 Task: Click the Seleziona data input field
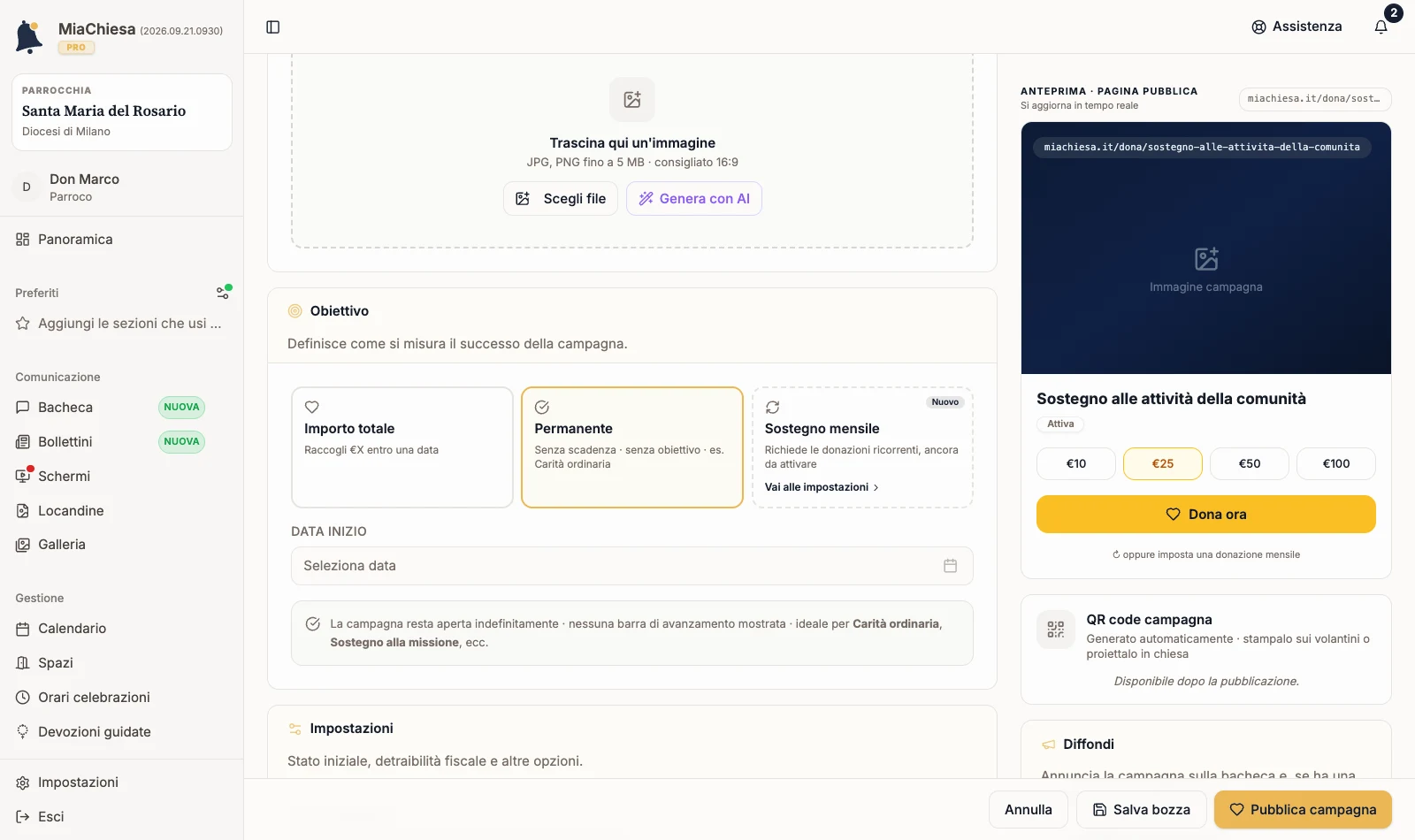632,566
